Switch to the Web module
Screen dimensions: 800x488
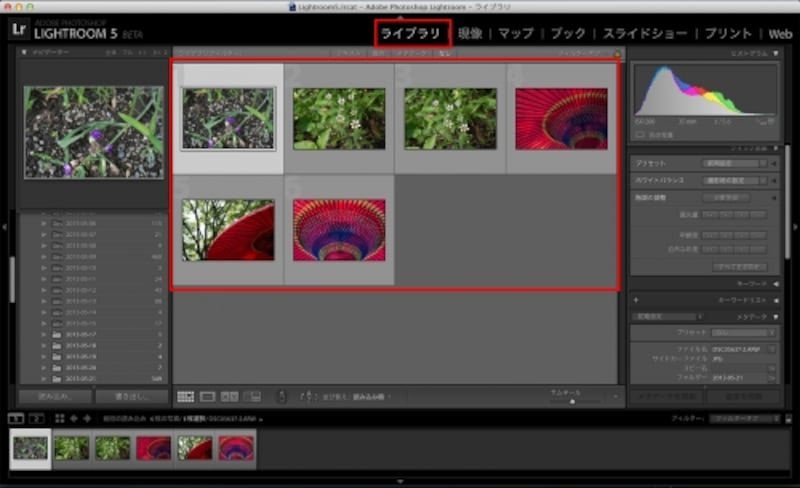click(x=780, y=34)
